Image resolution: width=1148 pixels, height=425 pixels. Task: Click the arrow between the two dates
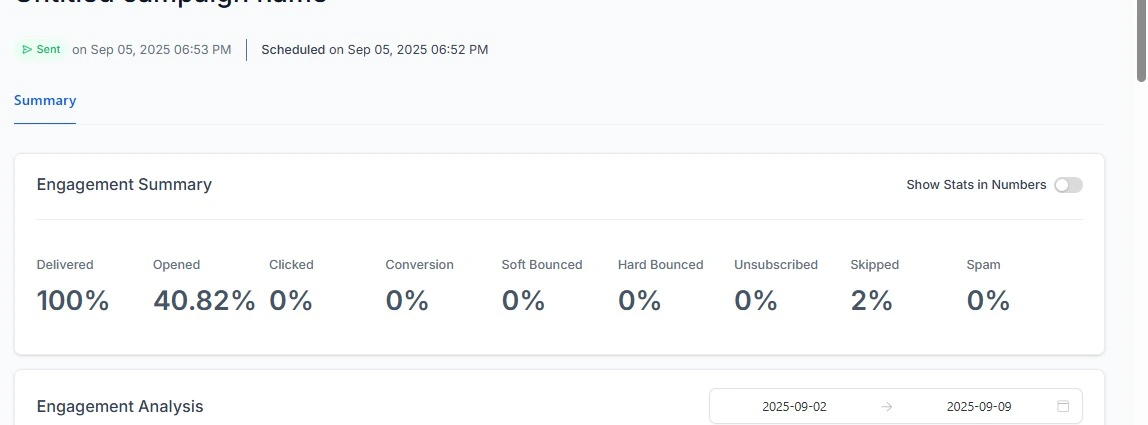887,406
